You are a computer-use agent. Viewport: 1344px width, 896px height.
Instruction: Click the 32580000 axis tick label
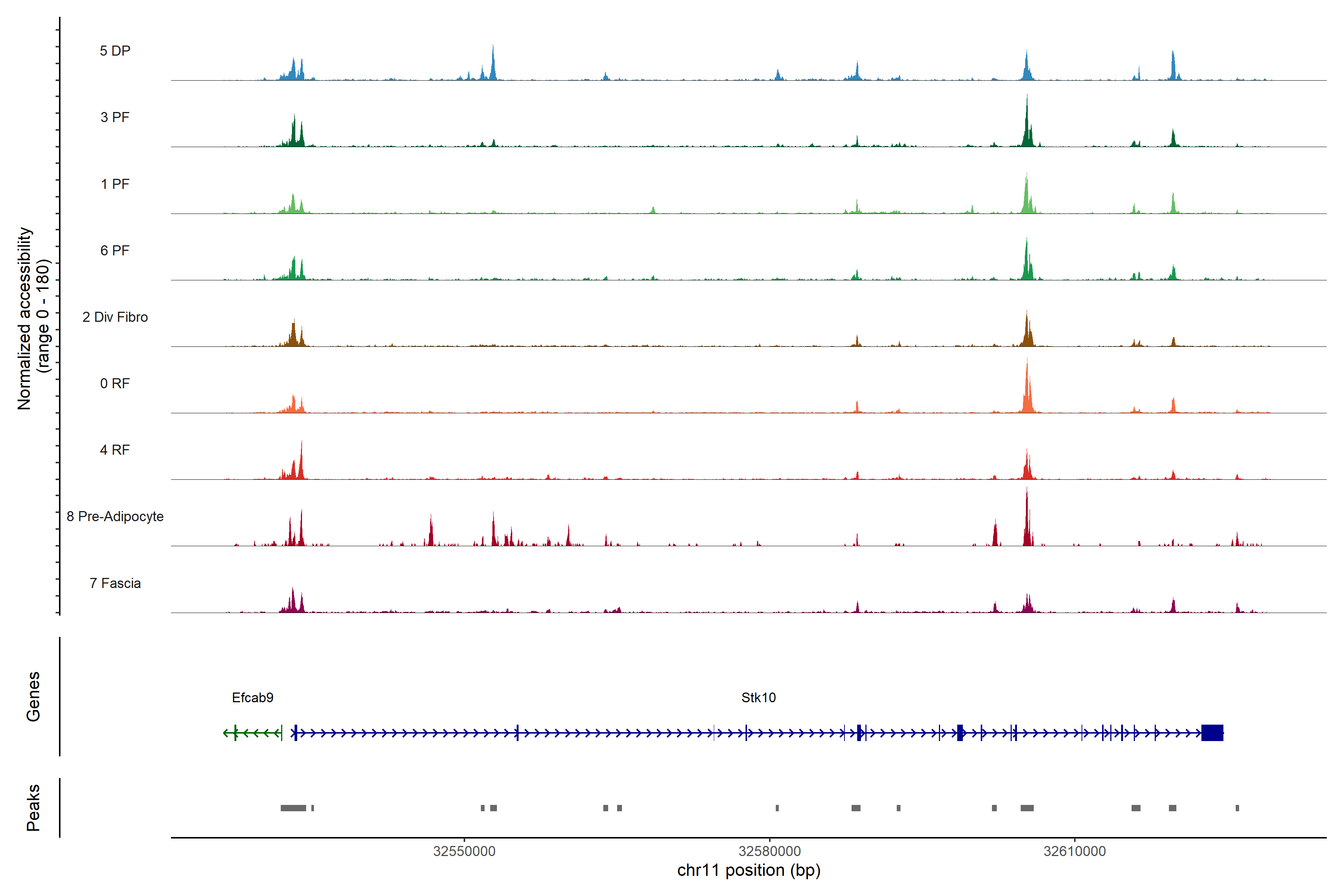click(x=769, y=852)
